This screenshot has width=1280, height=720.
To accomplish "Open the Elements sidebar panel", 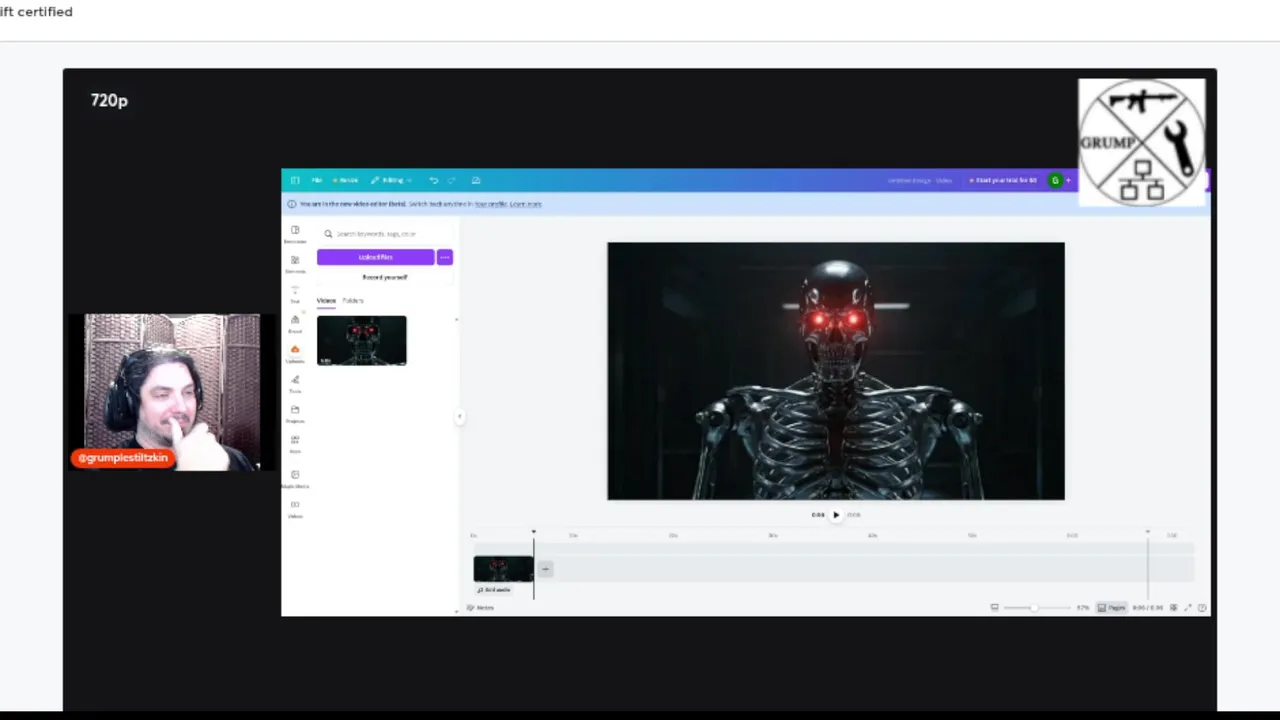I will [295, 264].
